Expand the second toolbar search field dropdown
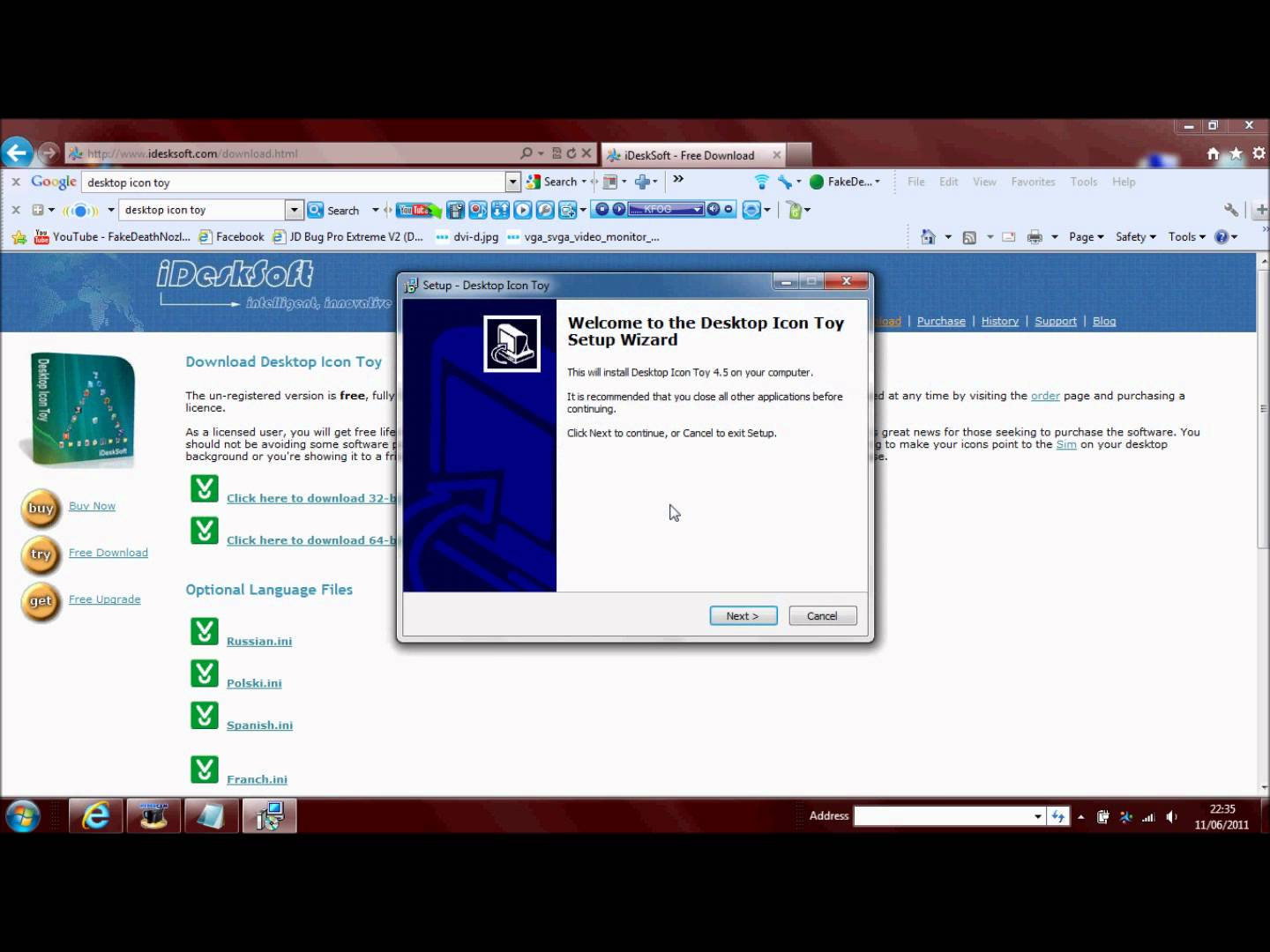The image size is (1270, 952). (295, 210)
